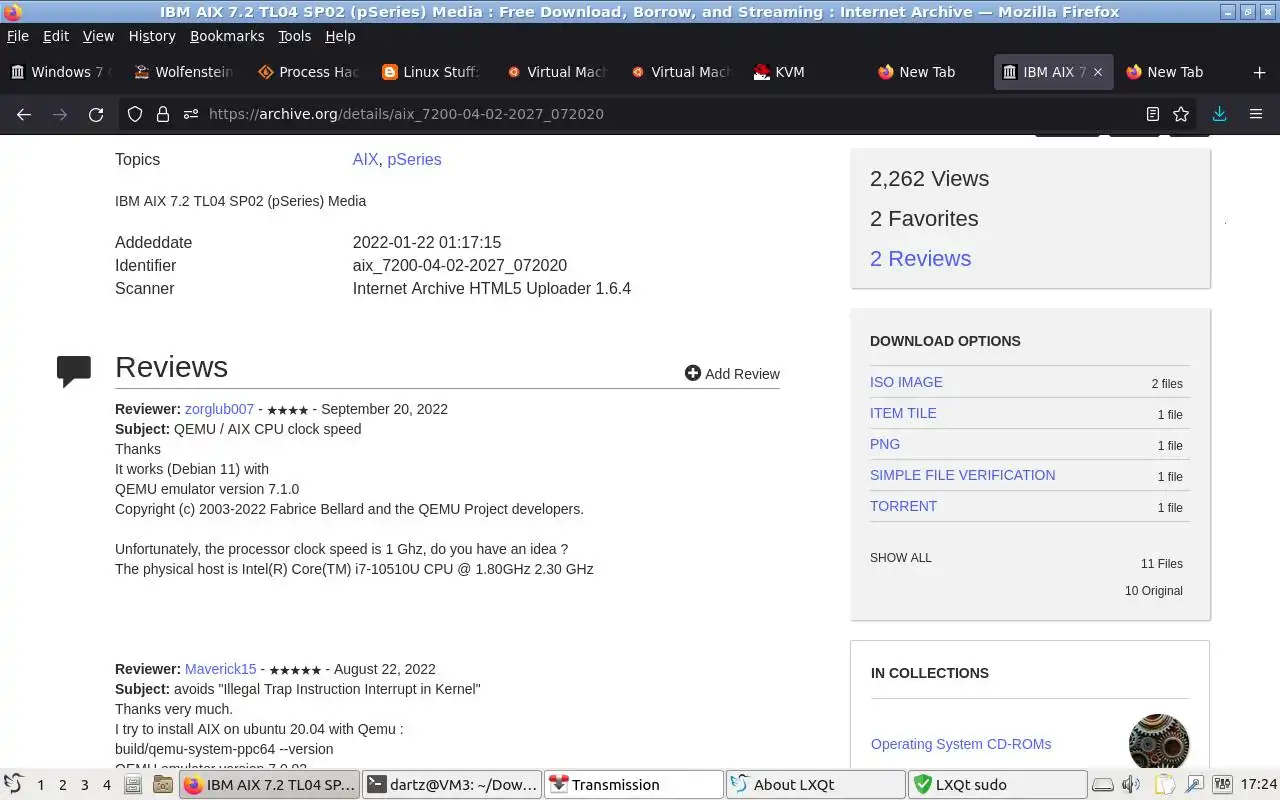This screenshot has height=800, width=1280.
Task: Download the TORRENT file
Action: (903, 506)
